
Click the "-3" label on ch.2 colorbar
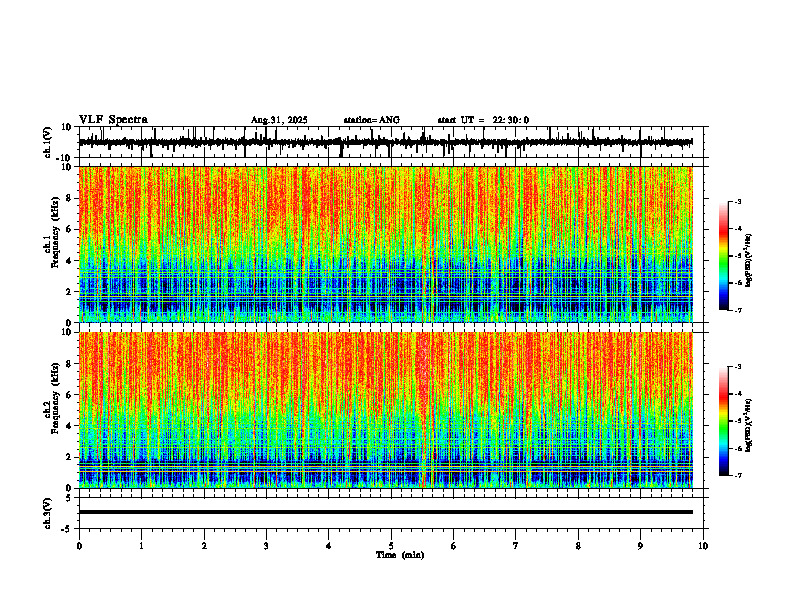(x=738, y=367)
